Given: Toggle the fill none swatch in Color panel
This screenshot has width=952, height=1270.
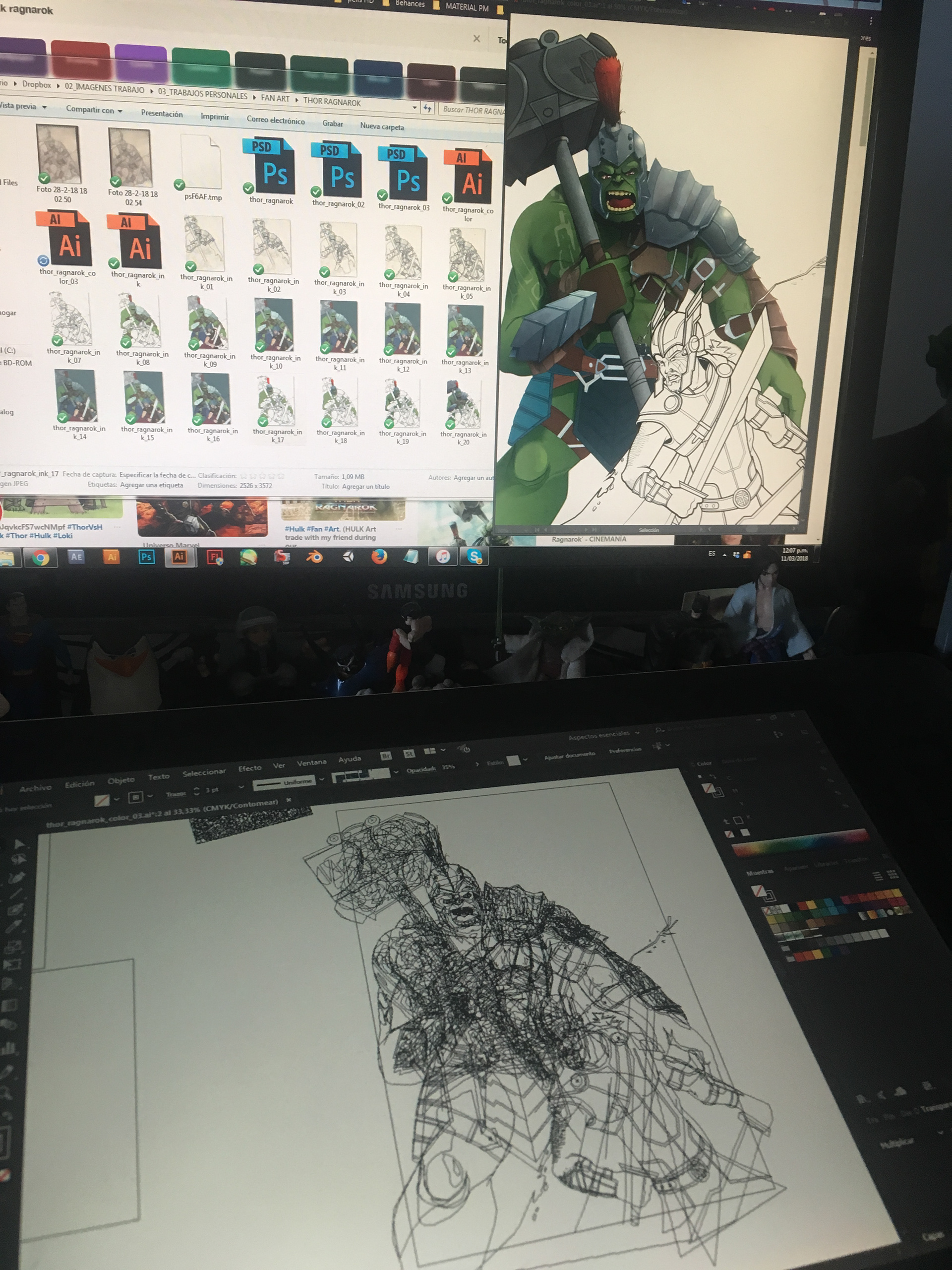Looking at the screenshot, I should (709, 789).
